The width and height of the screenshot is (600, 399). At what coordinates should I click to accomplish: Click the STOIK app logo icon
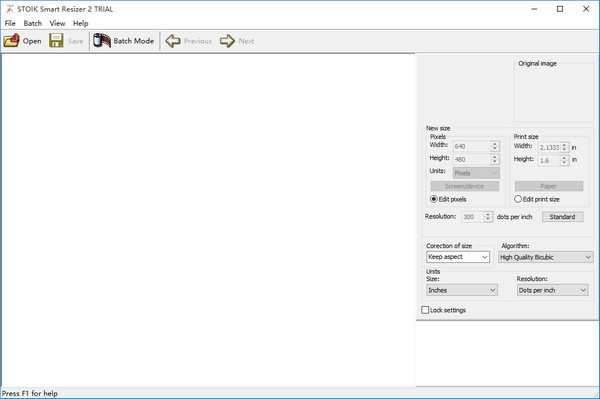coord(9,9)
